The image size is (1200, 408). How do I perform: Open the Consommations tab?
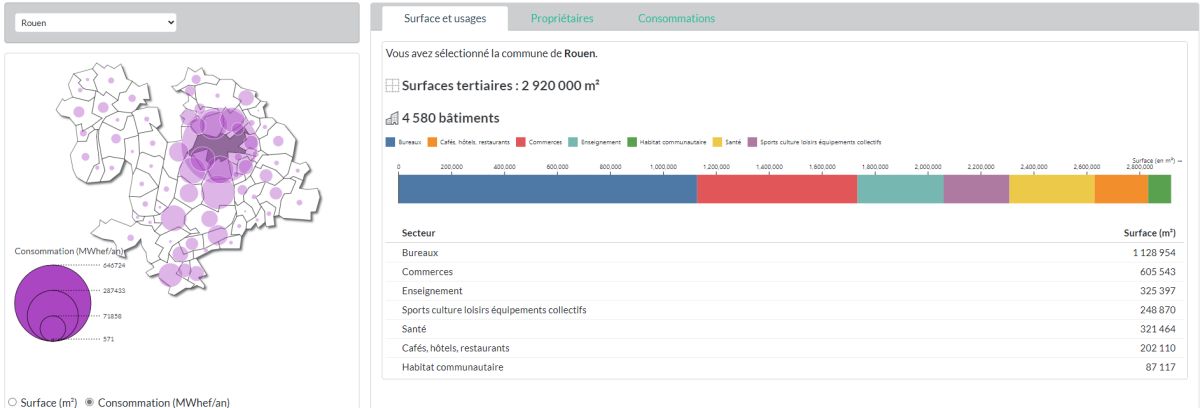pyautogui.click(x=676, y=18)
